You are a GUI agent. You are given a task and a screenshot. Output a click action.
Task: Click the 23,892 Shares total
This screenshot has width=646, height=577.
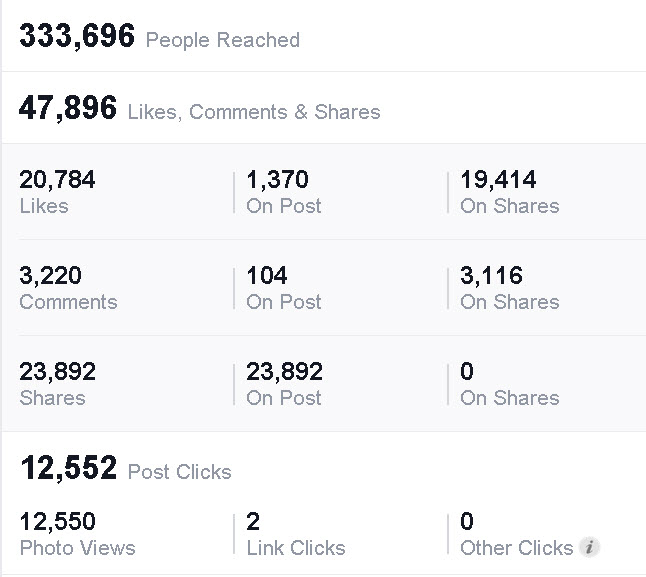pos(58,384)
